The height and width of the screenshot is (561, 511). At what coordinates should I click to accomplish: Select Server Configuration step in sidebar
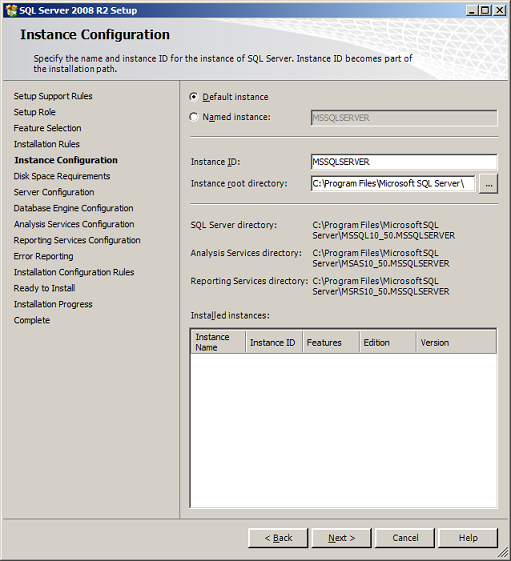tap(54, 192)
